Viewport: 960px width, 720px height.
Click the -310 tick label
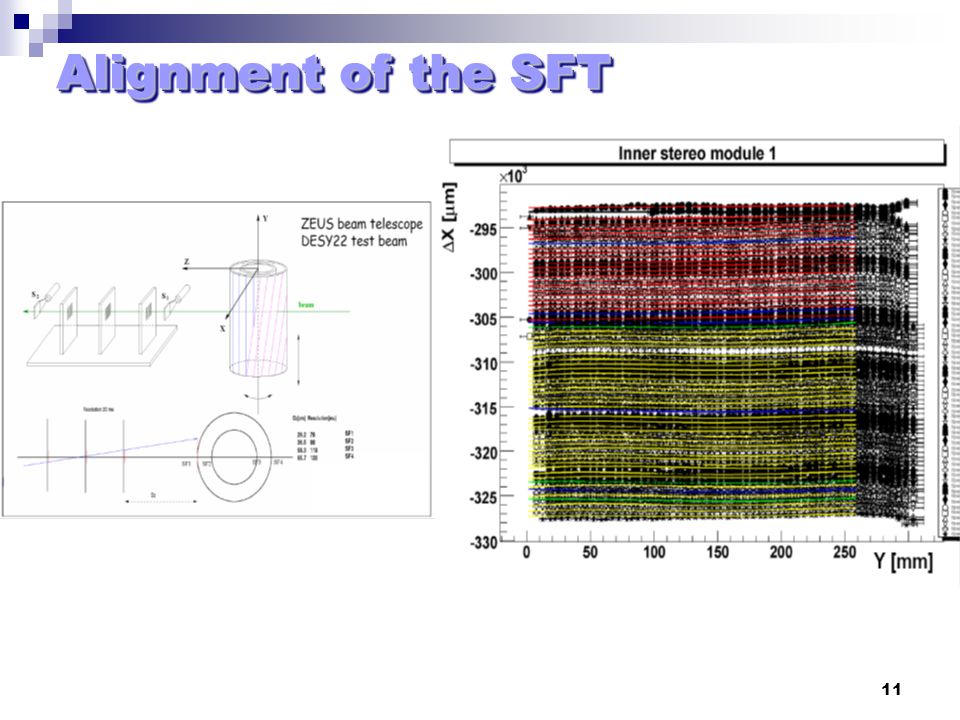[x=484, y=364]
